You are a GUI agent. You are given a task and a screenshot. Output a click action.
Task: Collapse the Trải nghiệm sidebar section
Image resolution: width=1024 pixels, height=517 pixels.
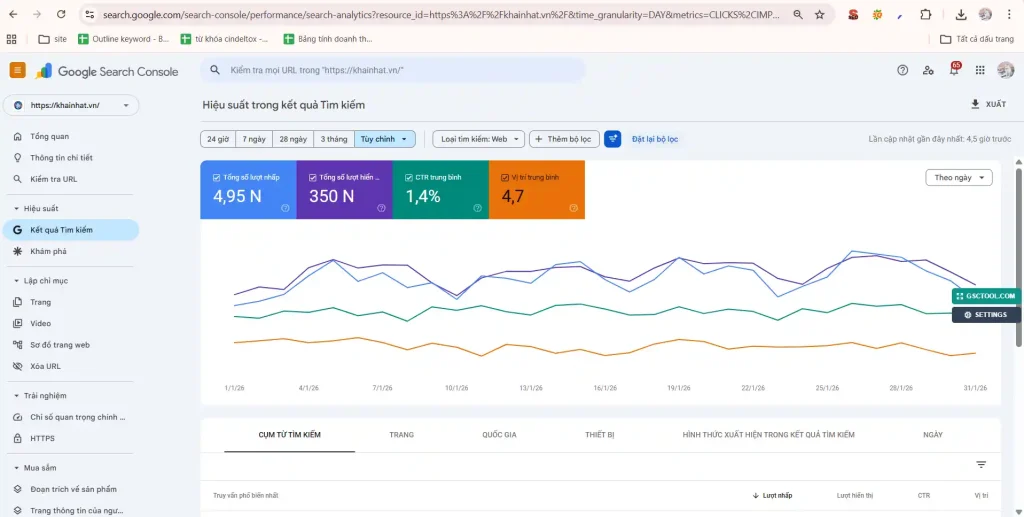coord(16,396)
